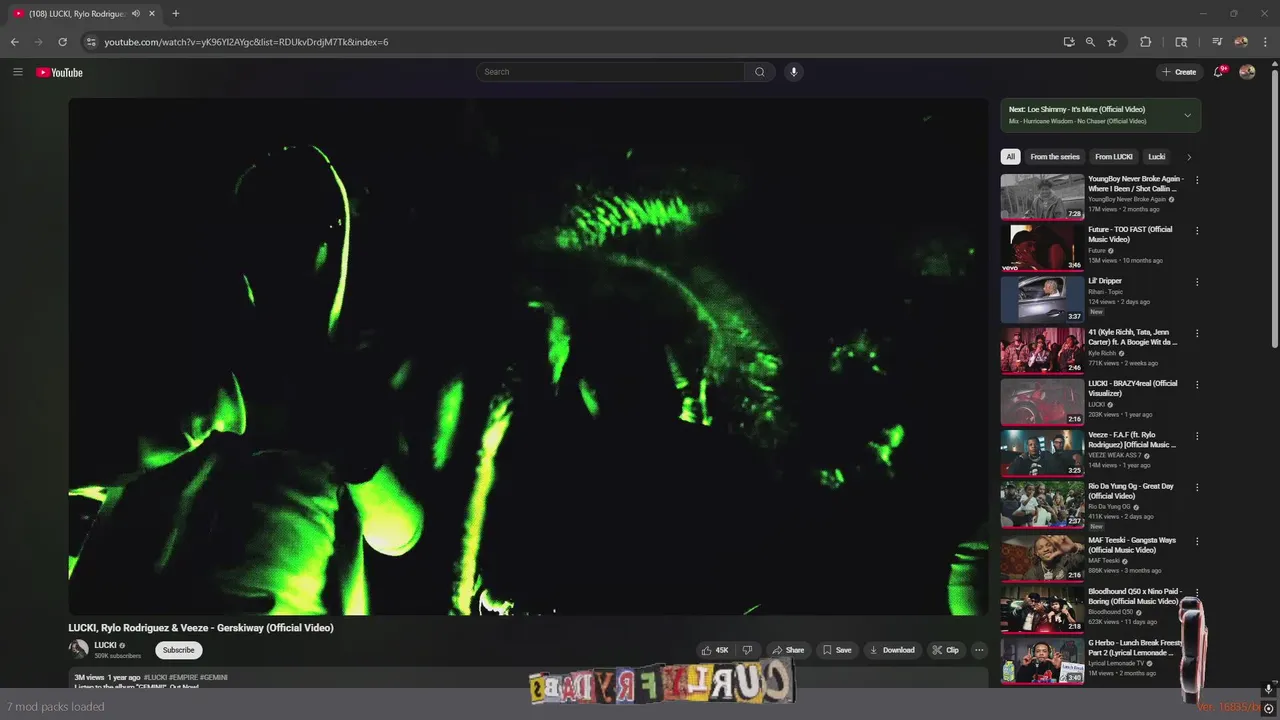Screen dimensions: 1280x720
Task: Open YoungBoy Never Broke Again video thumbnail
Action: pyautogui.click(x=1042, y=196)
